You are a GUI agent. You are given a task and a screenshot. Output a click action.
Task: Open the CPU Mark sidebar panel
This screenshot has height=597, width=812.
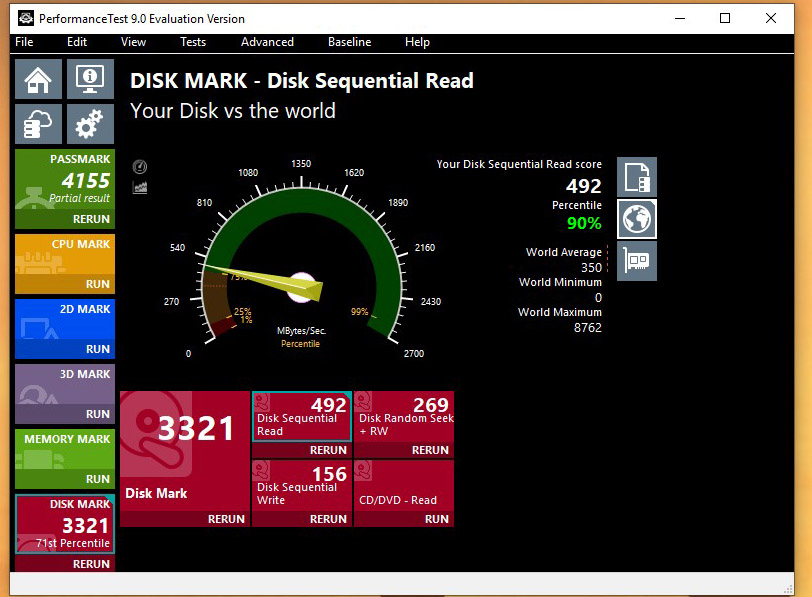(x=65, y=255)
